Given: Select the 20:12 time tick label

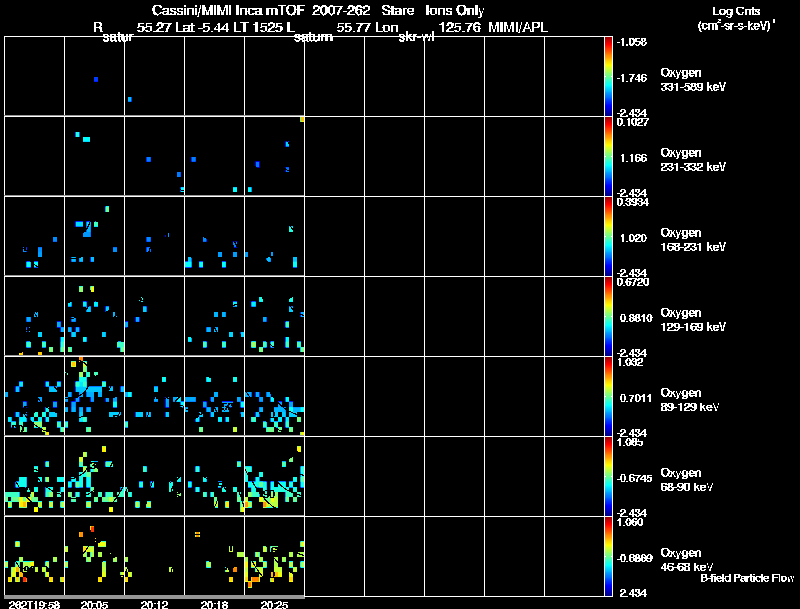Looking at the screenshot, I should (155, 604).
